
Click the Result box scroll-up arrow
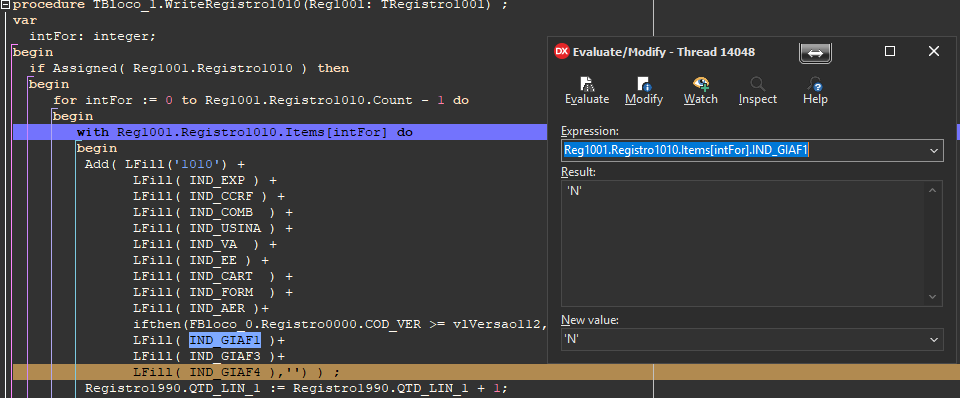(x=932, y=190)
